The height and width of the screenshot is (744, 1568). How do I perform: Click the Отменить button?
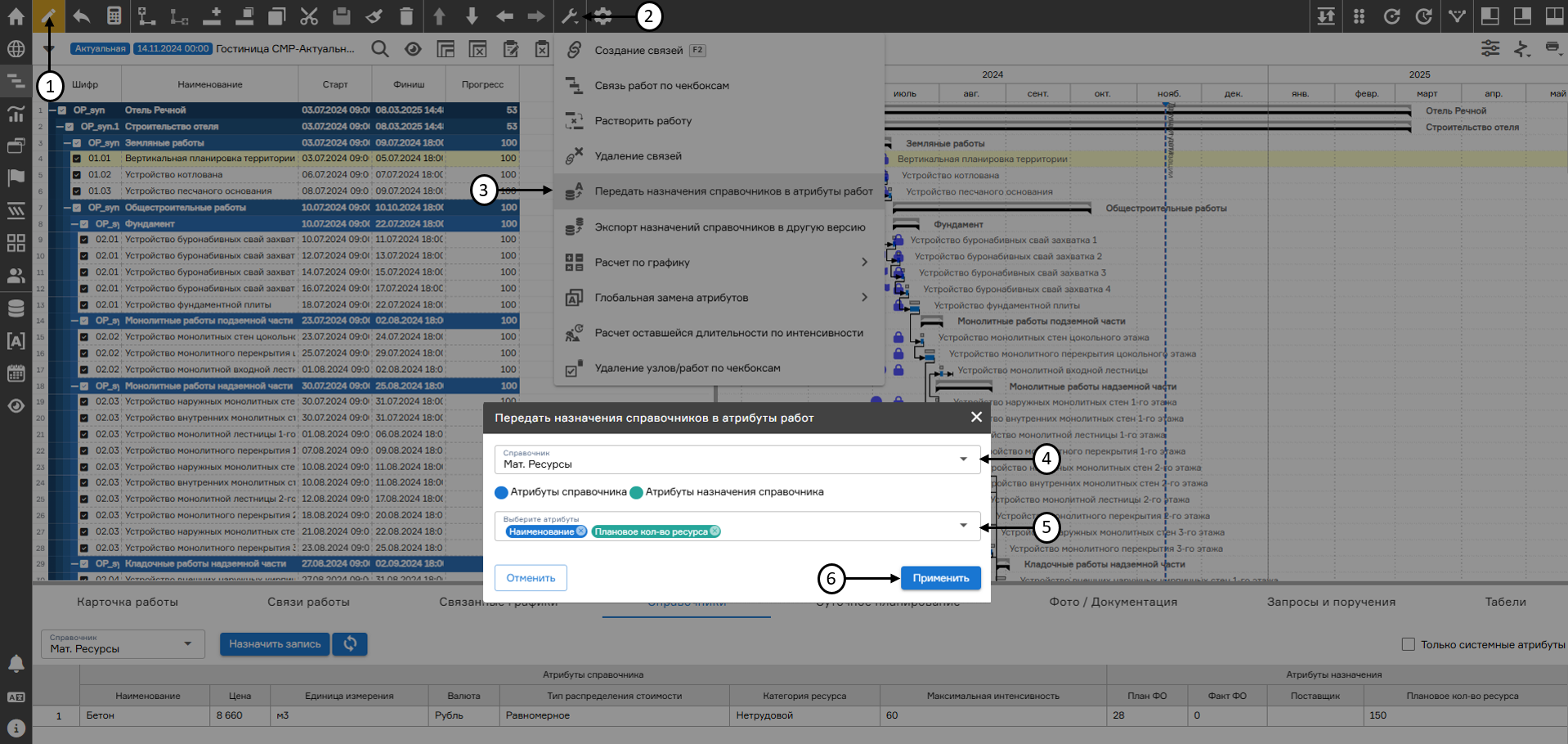(531, 578)
